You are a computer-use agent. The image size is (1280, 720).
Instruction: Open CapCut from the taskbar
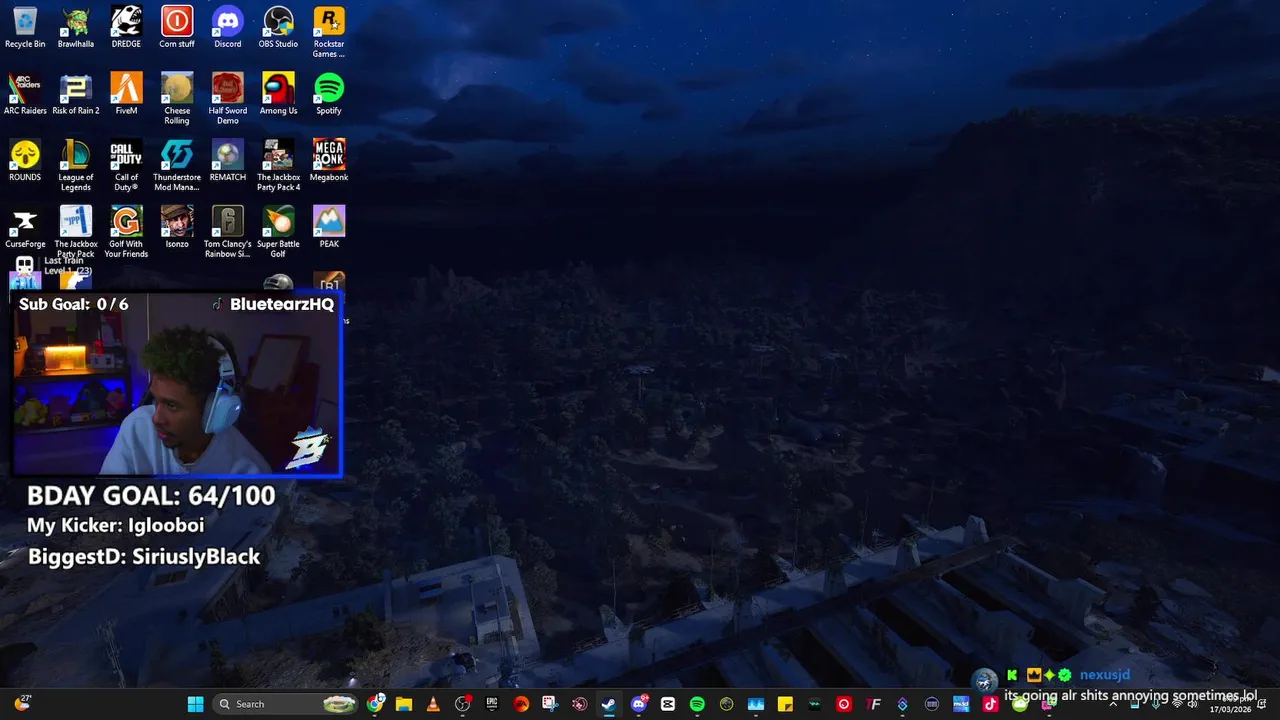[x=667, y=704]
